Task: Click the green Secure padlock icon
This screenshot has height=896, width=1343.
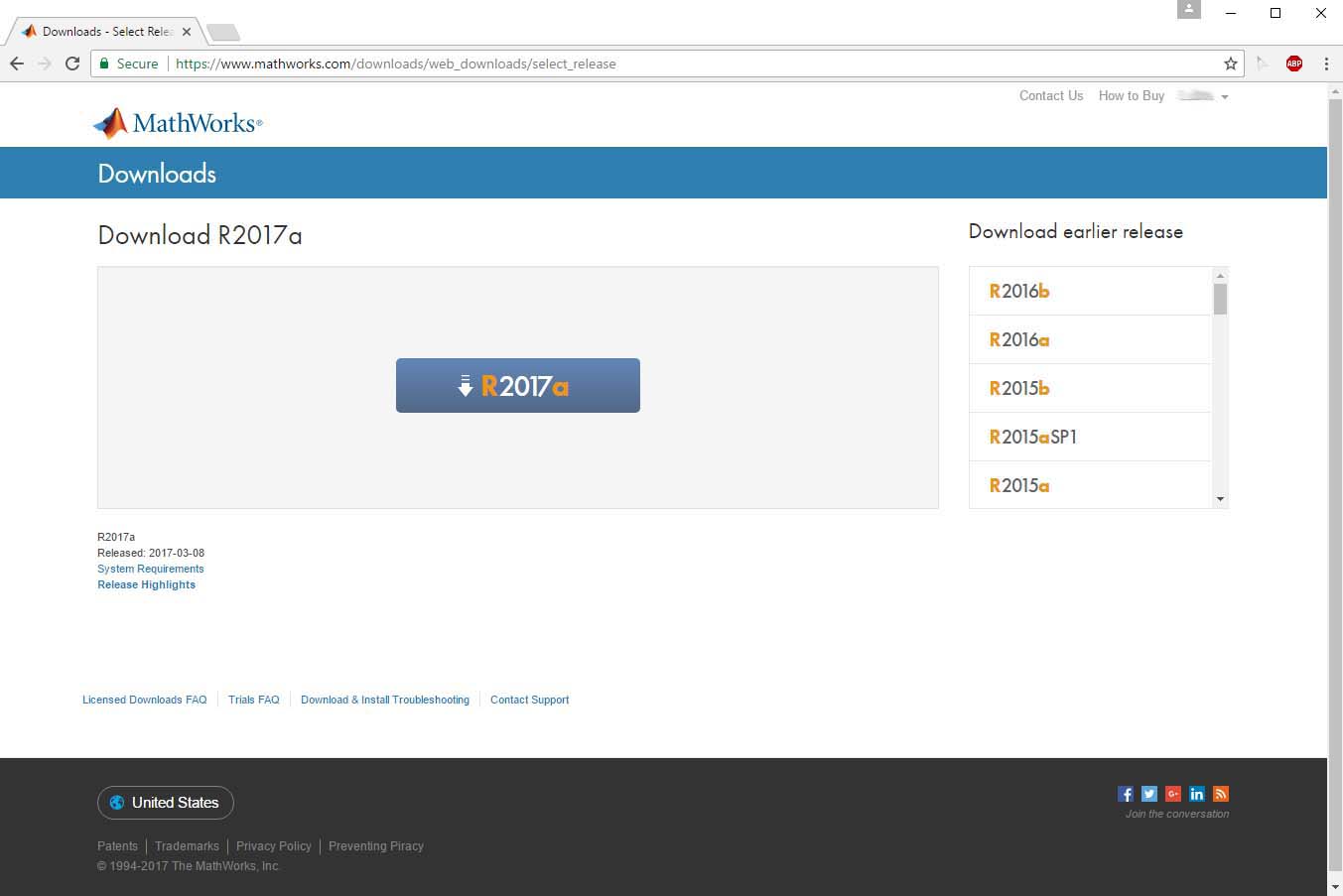Action: click(x=104, y=64)
